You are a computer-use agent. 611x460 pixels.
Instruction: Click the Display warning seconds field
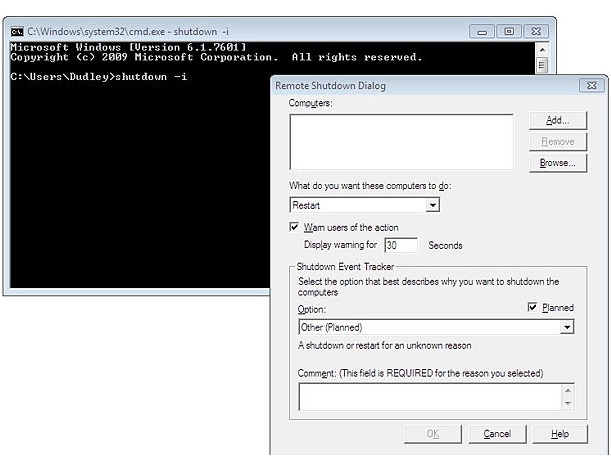[x=401, y=245]
